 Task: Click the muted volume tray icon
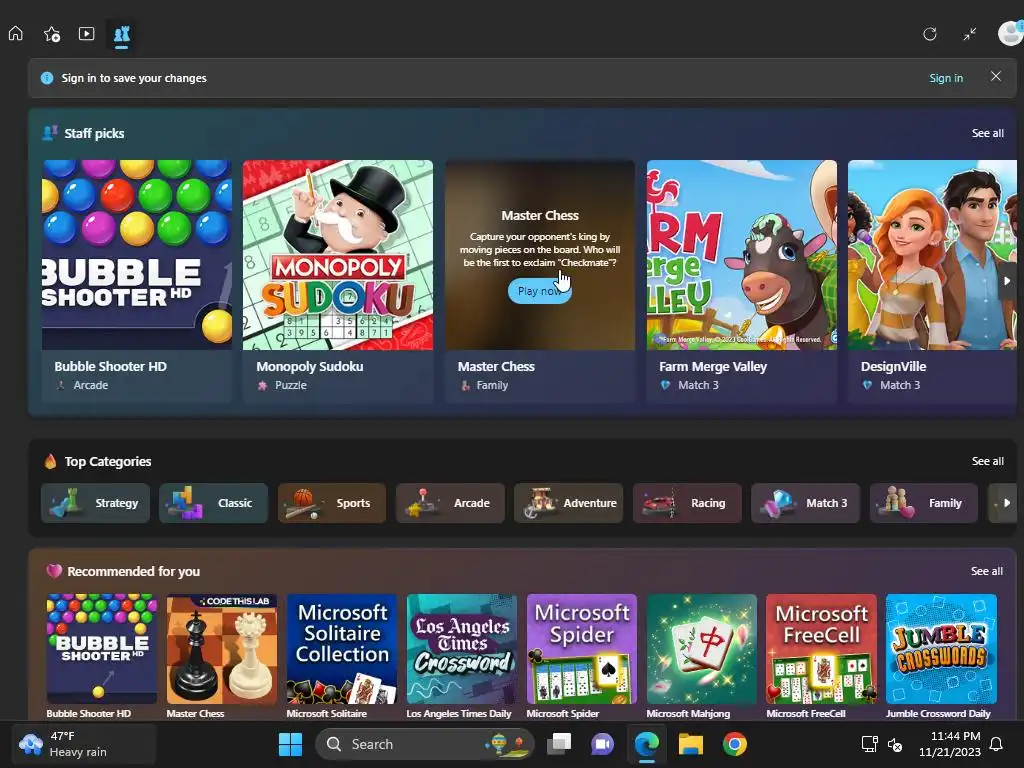pyautogui.click(x=895, y=744)
